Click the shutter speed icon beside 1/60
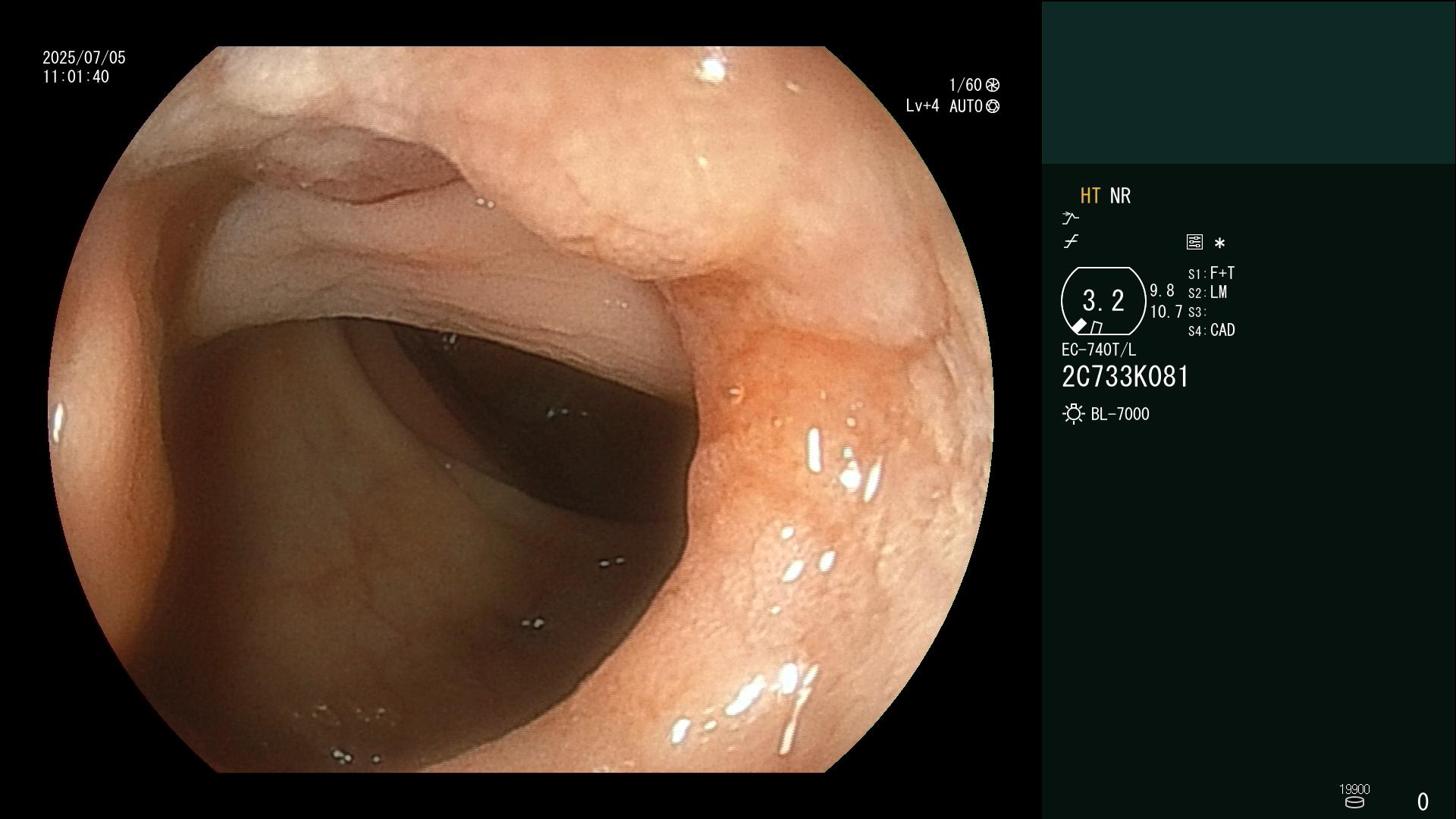Image resolution: width=1456 pixels, height=819 pixels. 993,85
